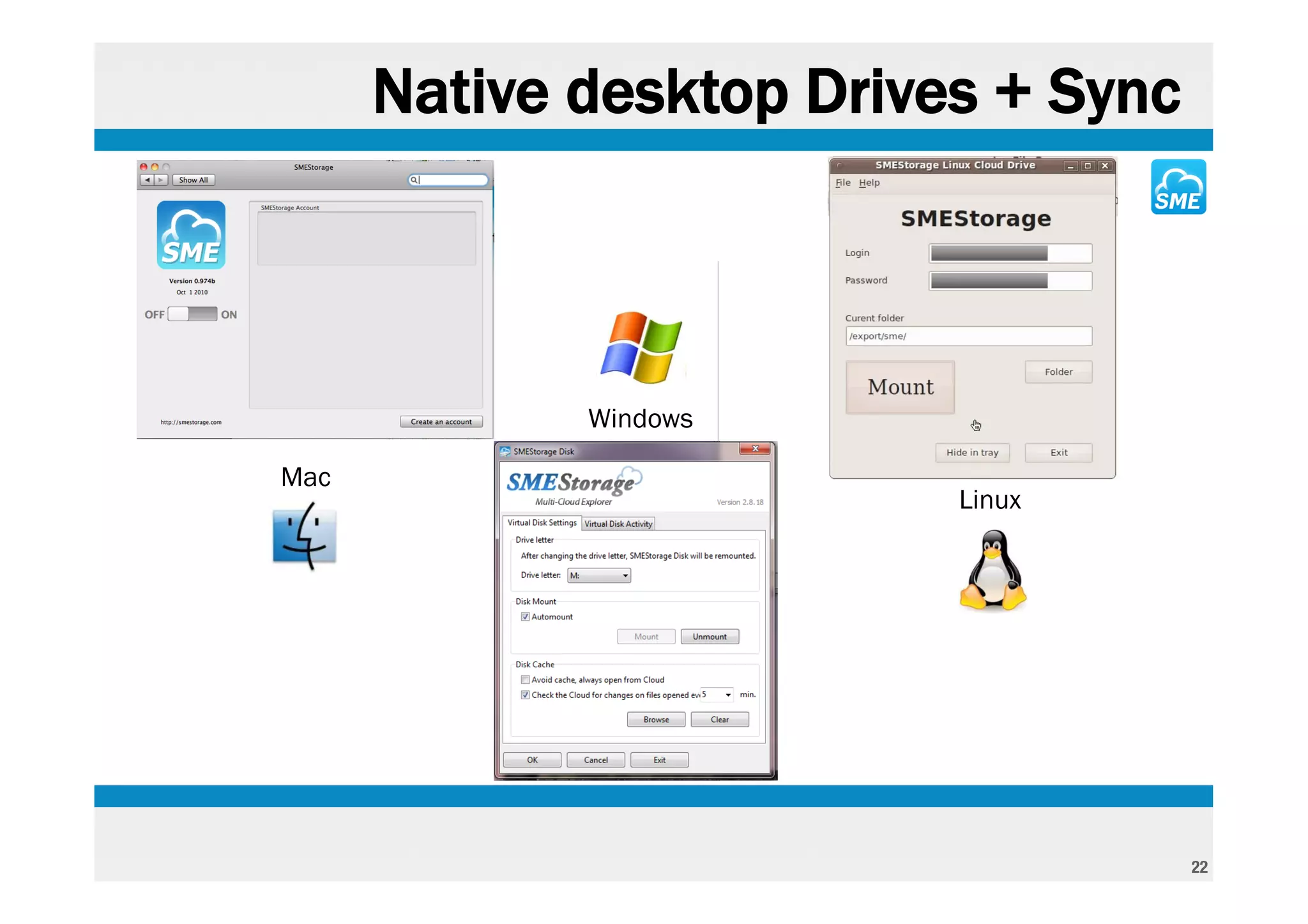Click Browse in Disk Cache section
This screenshot has height=924, width=1308.
coord(656,720)
